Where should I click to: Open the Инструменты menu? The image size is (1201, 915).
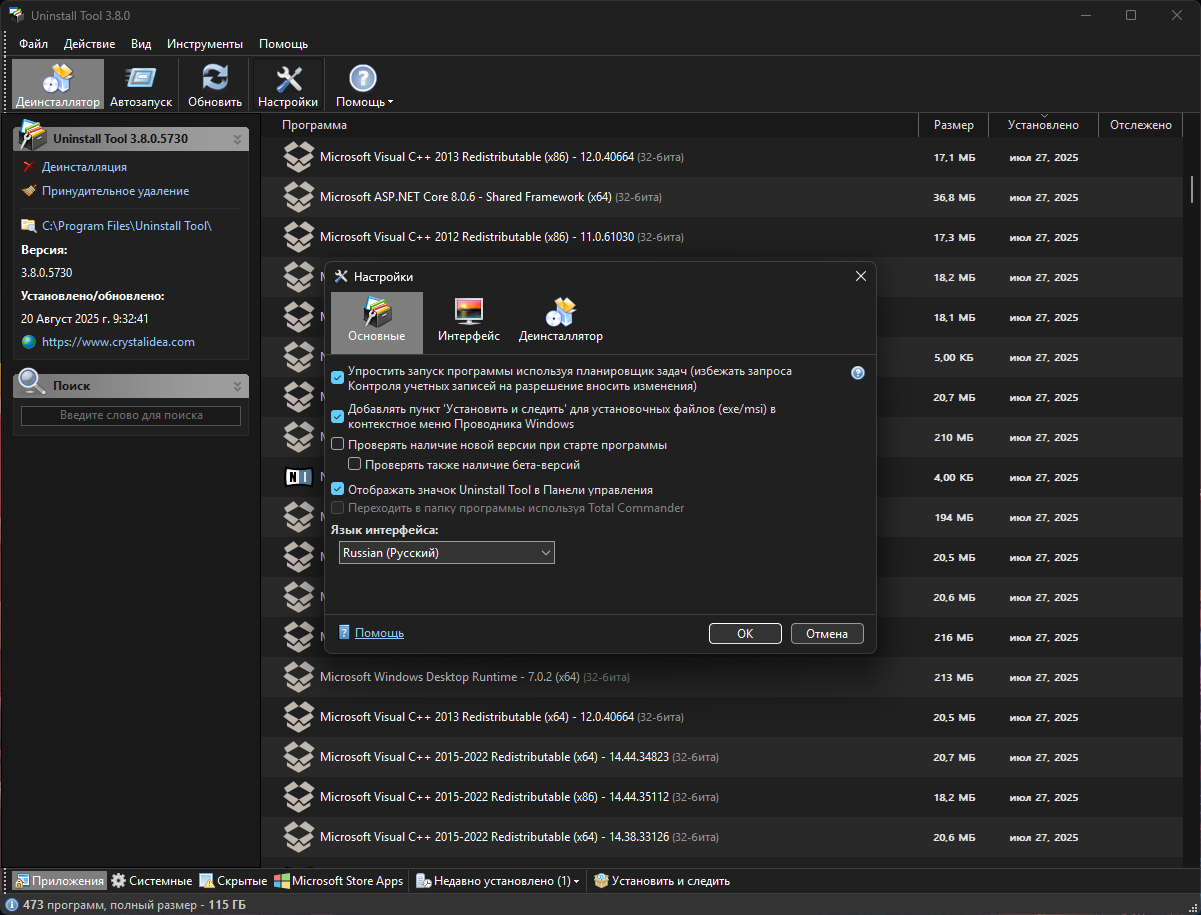coord(205,44)
